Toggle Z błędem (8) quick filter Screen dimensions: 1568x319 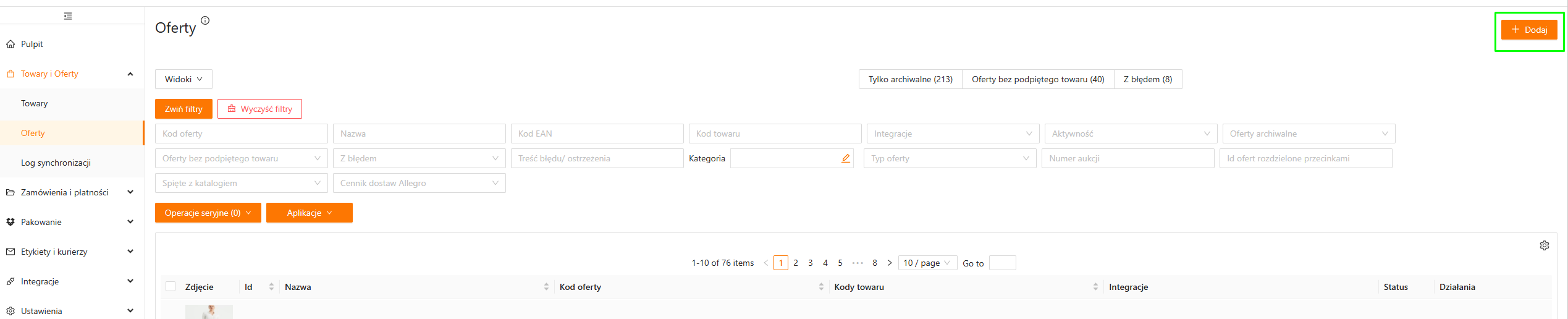pos(1147,79)
